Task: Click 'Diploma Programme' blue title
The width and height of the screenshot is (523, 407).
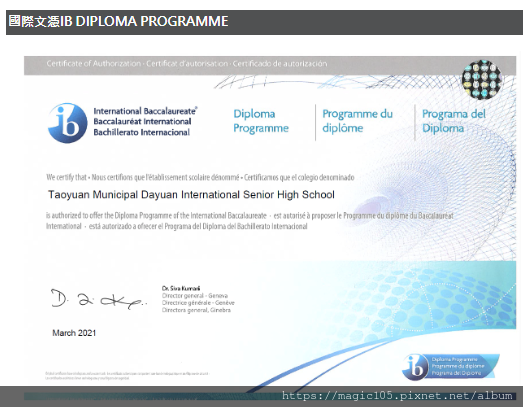Action: coord(261,121)
